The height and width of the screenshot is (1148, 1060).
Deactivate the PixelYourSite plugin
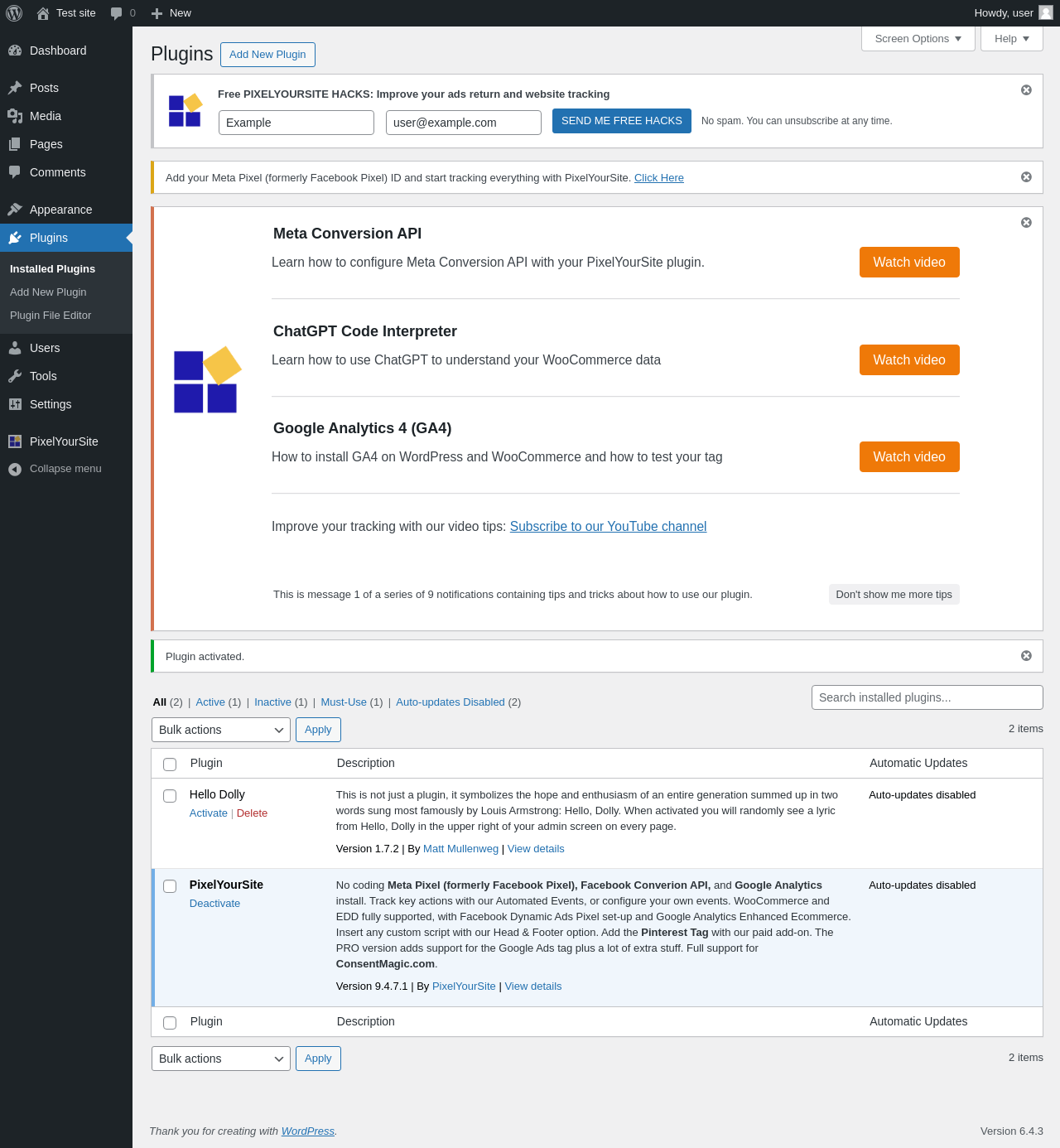pyautogui.click(x=214, y=904)
